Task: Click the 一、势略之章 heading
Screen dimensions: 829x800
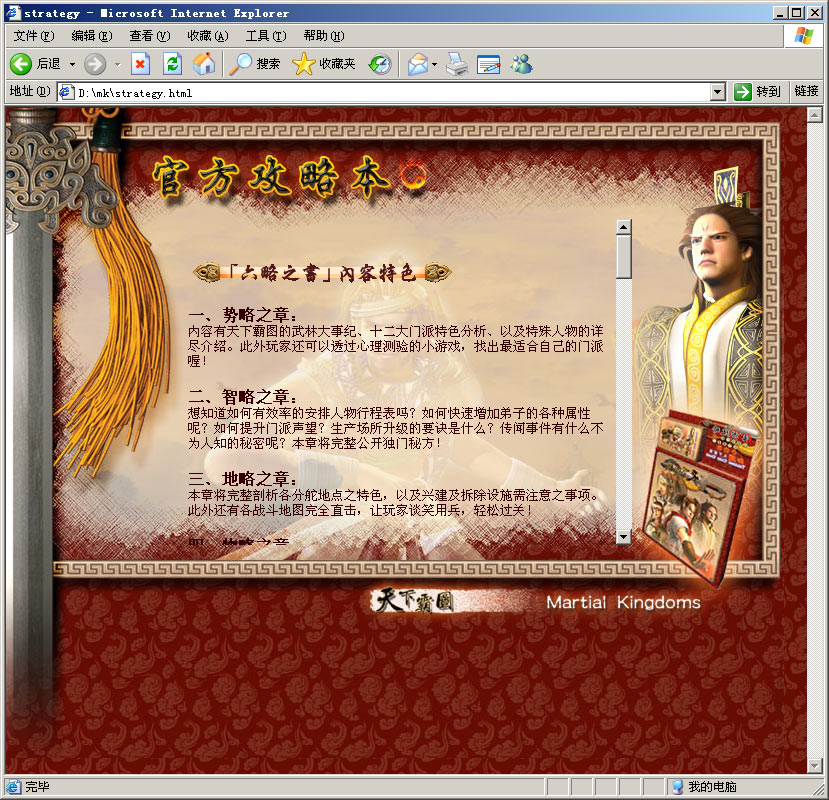Action: pyautogui.click(x=242, y=315)
